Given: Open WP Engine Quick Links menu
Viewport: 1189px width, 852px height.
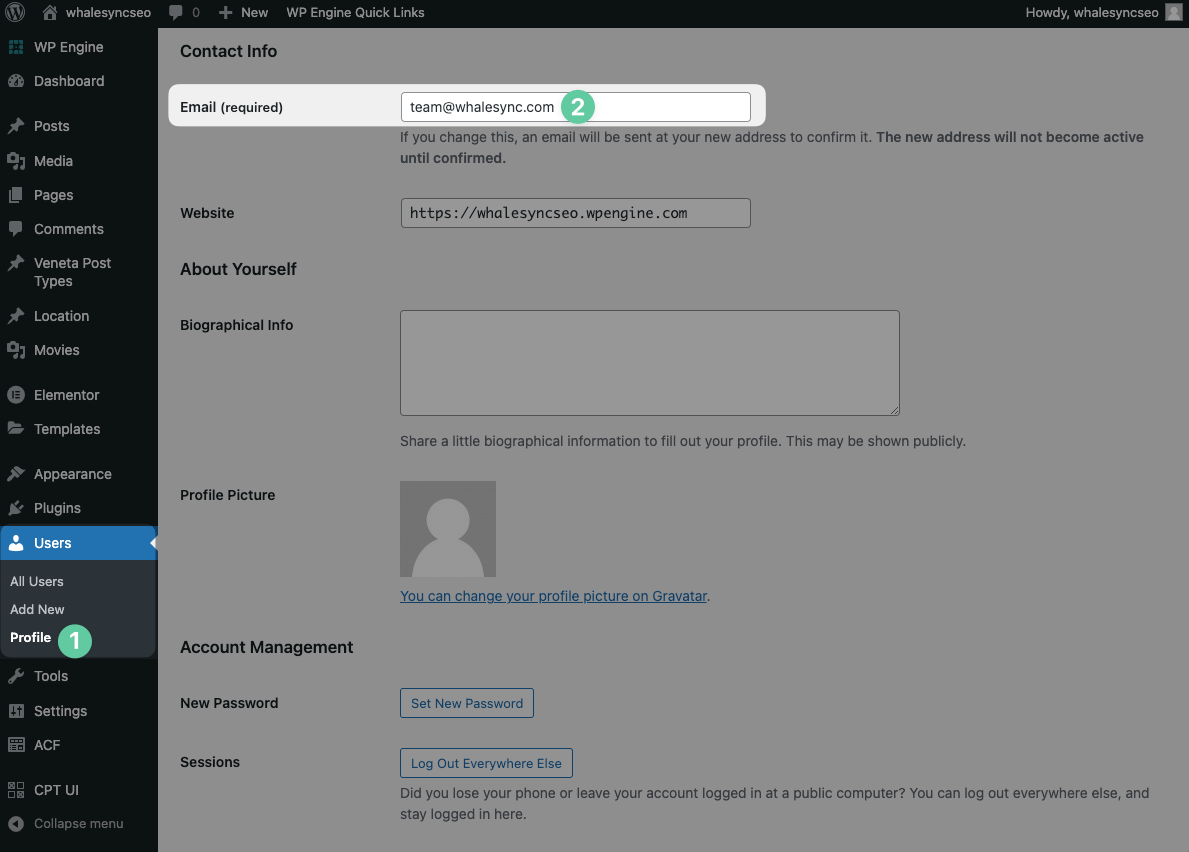Looking at the screenshot, I should point(355,12).
